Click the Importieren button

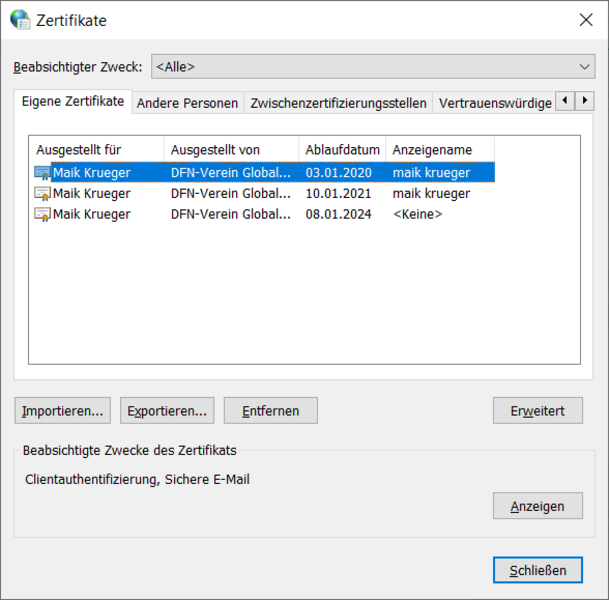[63, 410]
